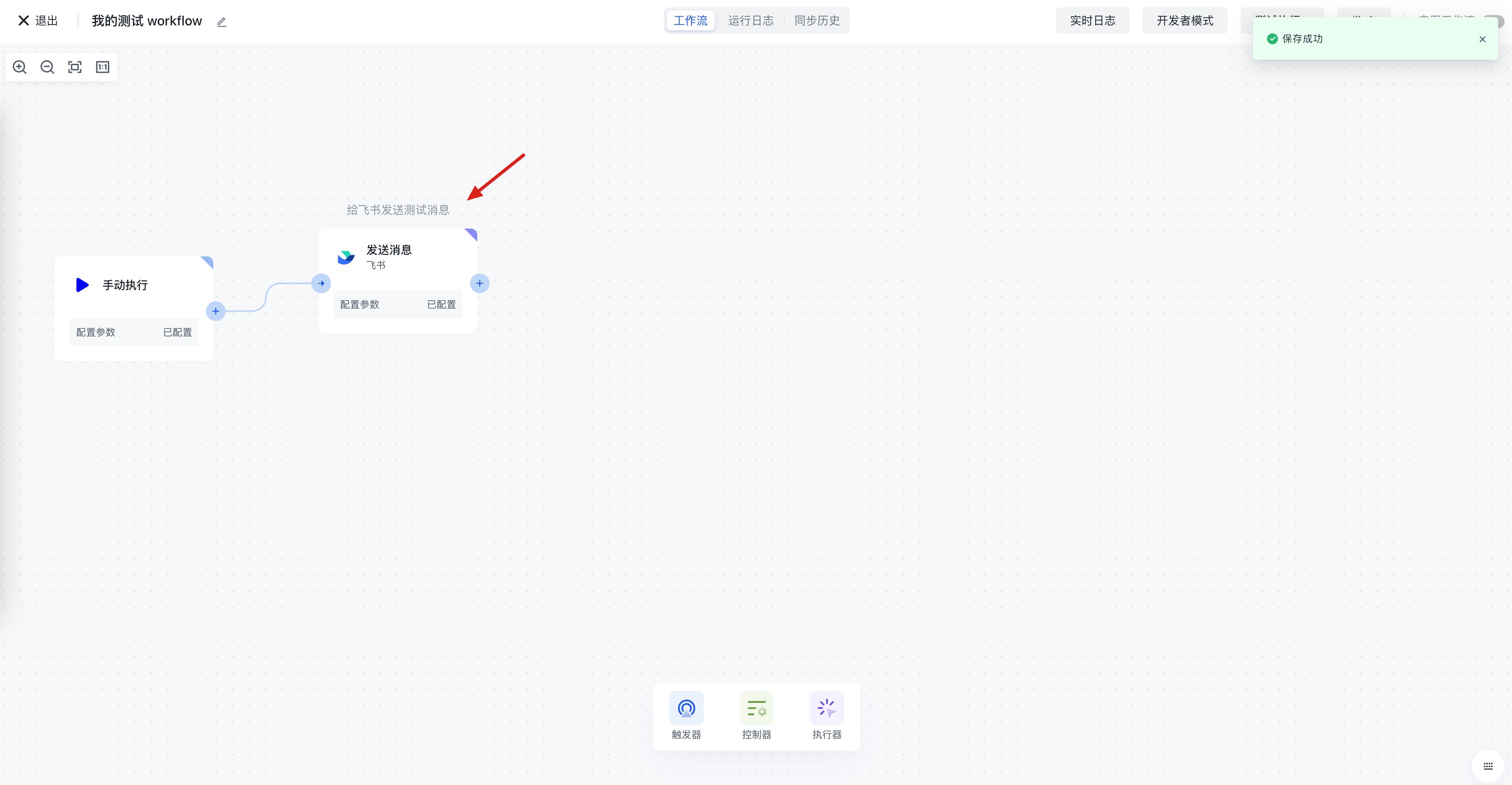
Task: Switch to 运行日志 tab
Action: pos(751,20)
